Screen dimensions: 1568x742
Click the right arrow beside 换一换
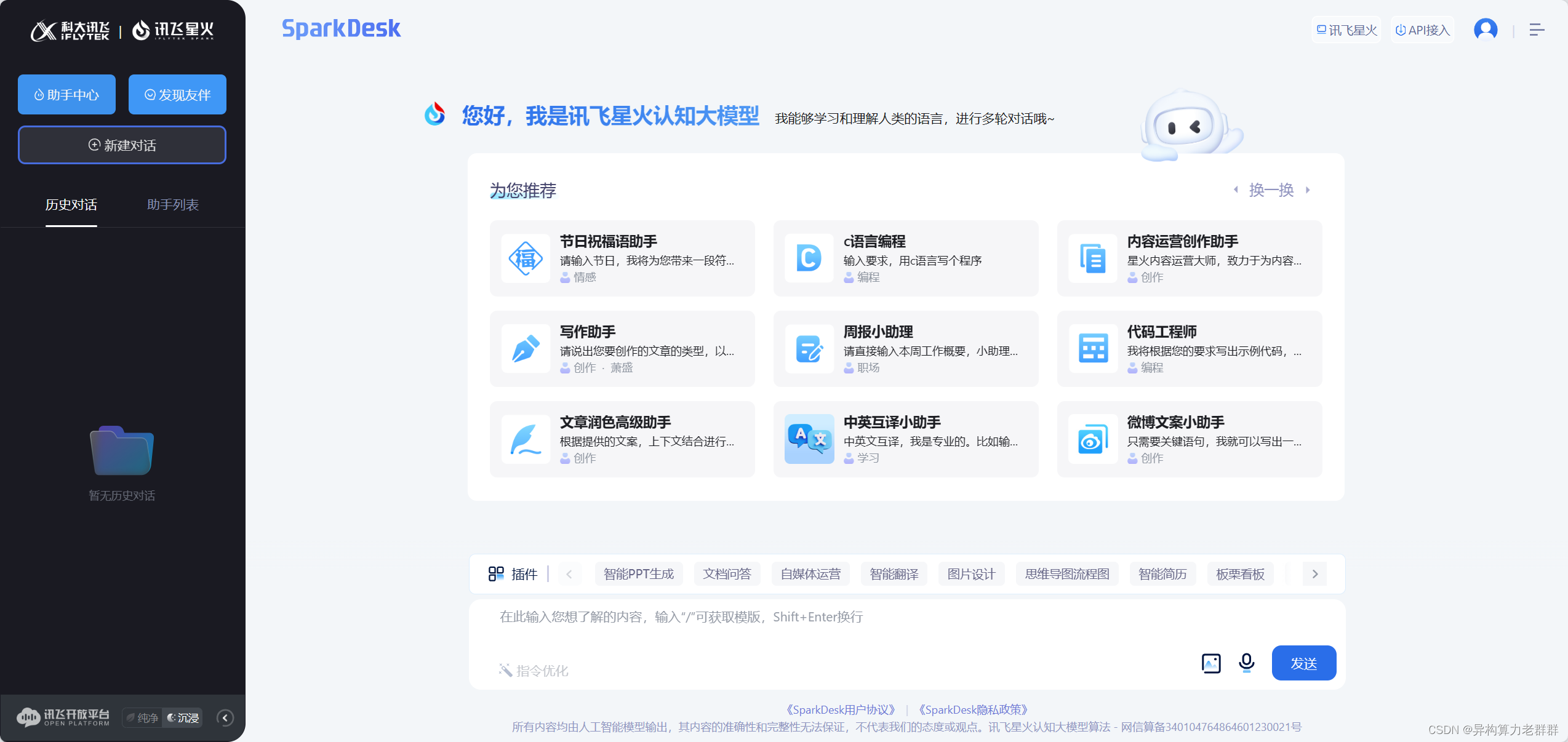point(1308,190)
